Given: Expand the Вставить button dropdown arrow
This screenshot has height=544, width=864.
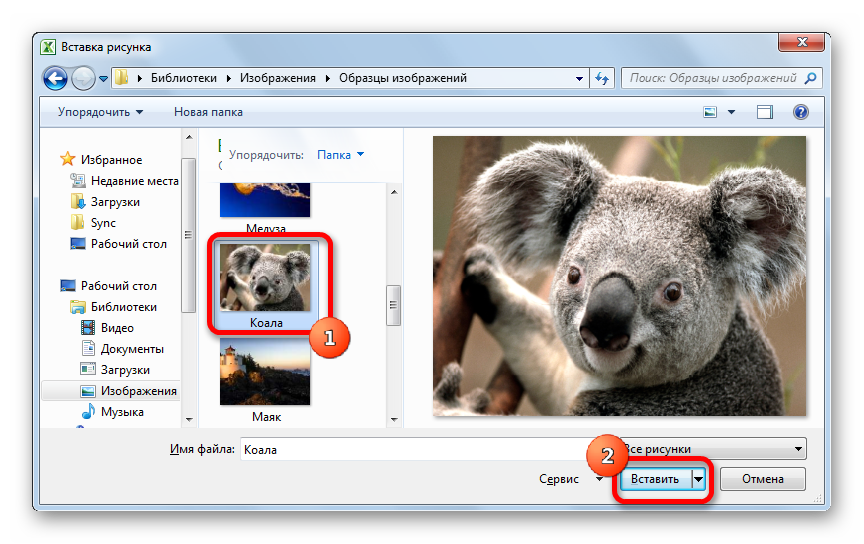Looking at the screenshot, I should (x=699, y=479).
